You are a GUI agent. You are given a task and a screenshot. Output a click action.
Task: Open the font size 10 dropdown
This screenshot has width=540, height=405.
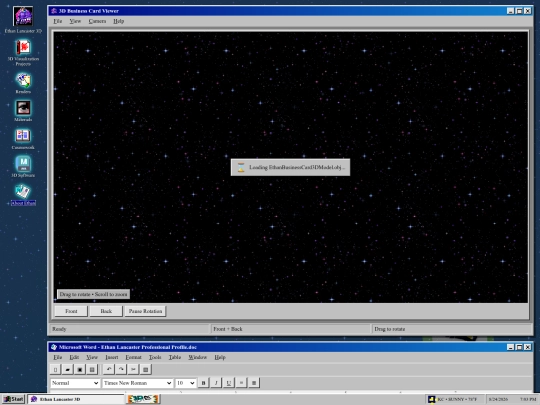186,383
